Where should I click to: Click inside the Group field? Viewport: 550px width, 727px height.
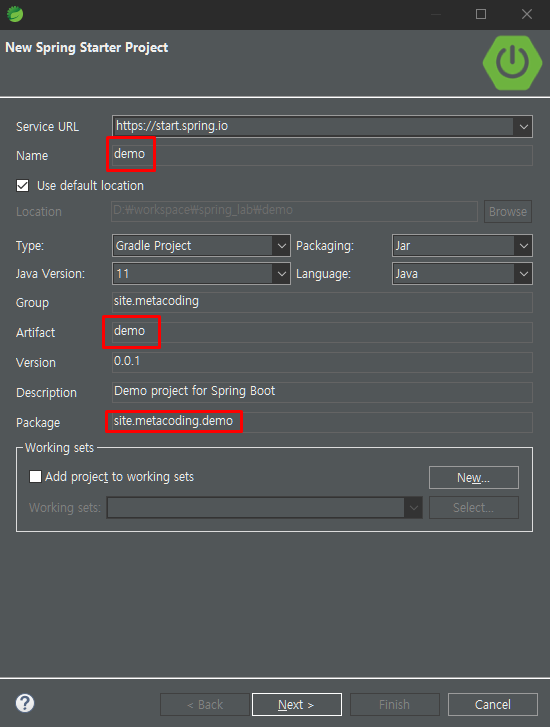pyautogui.click(x=322, y=302)
